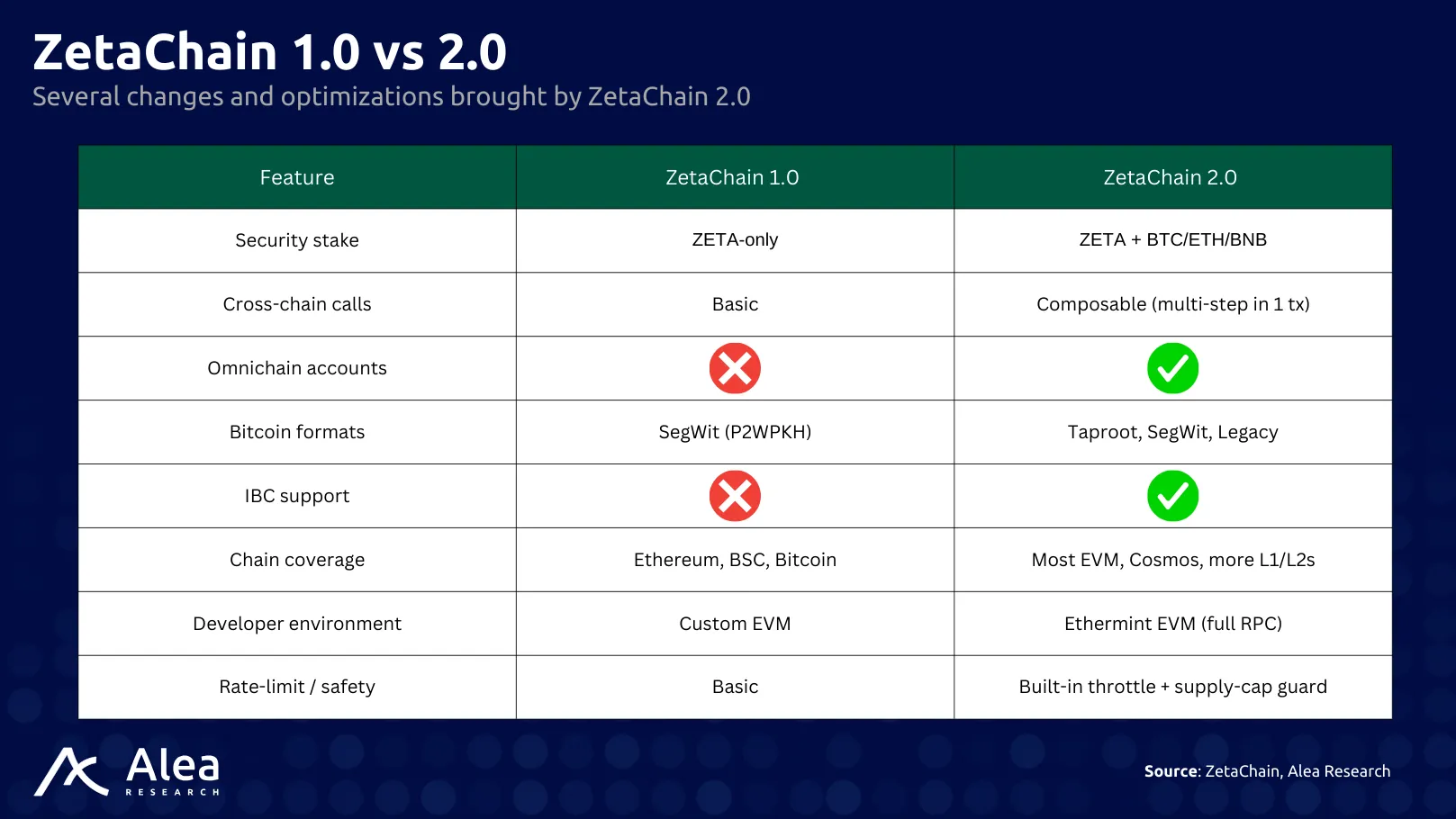The width and height of the screenshot is (1456, 819).
Task: Click the green checkmark for Omnichain accounts
Action: 1172,368
